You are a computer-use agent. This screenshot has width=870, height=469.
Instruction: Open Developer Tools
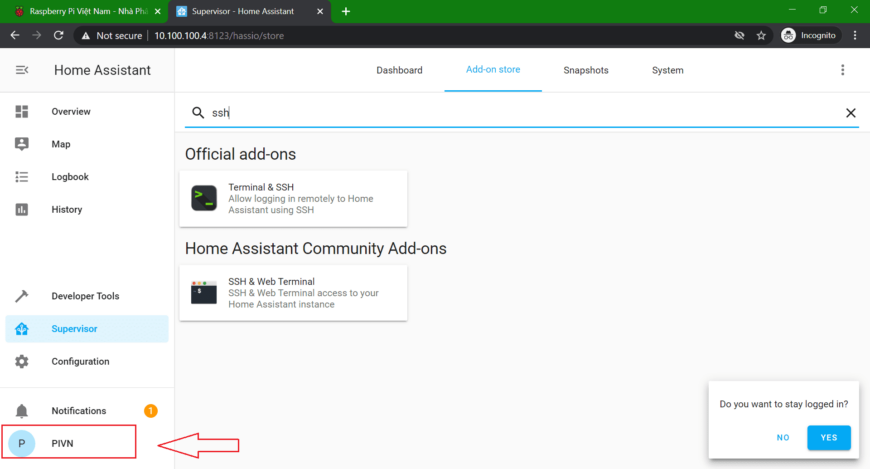(x=84, y=296)
